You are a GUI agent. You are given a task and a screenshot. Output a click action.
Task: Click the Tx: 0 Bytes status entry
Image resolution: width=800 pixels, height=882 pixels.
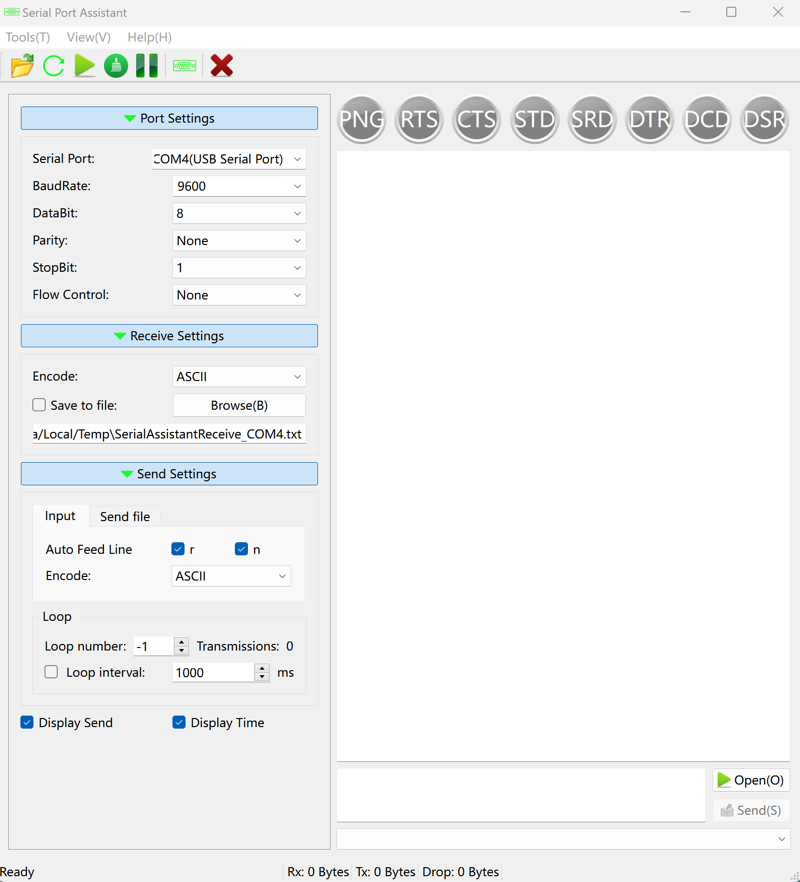[x=385, y=871]
